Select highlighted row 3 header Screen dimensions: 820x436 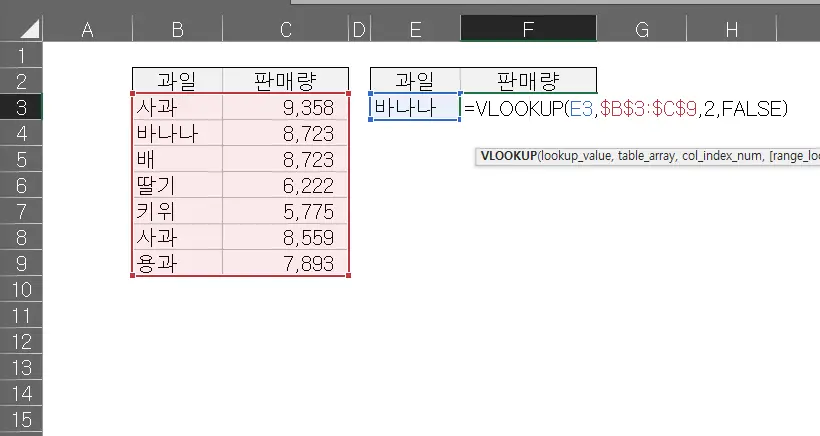point(21,107)
